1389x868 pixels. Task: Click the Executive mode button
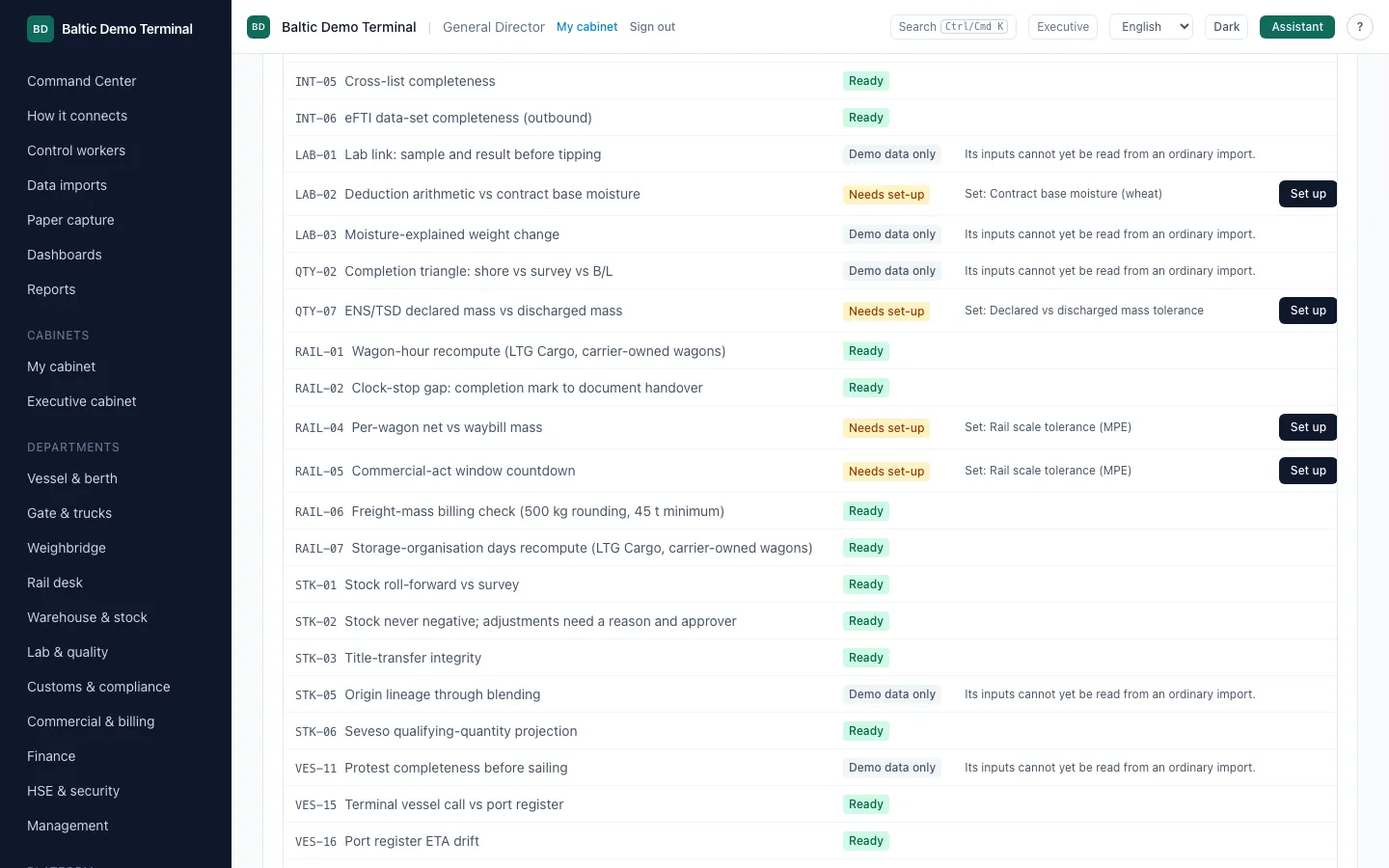pyautogui.click(x=1063, y=27)
